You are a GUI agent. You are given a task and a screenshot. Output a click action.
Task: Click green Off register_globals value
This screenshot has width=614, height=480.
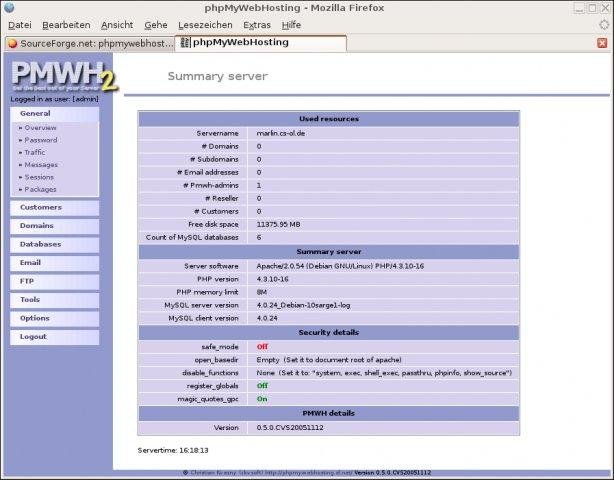262,386
